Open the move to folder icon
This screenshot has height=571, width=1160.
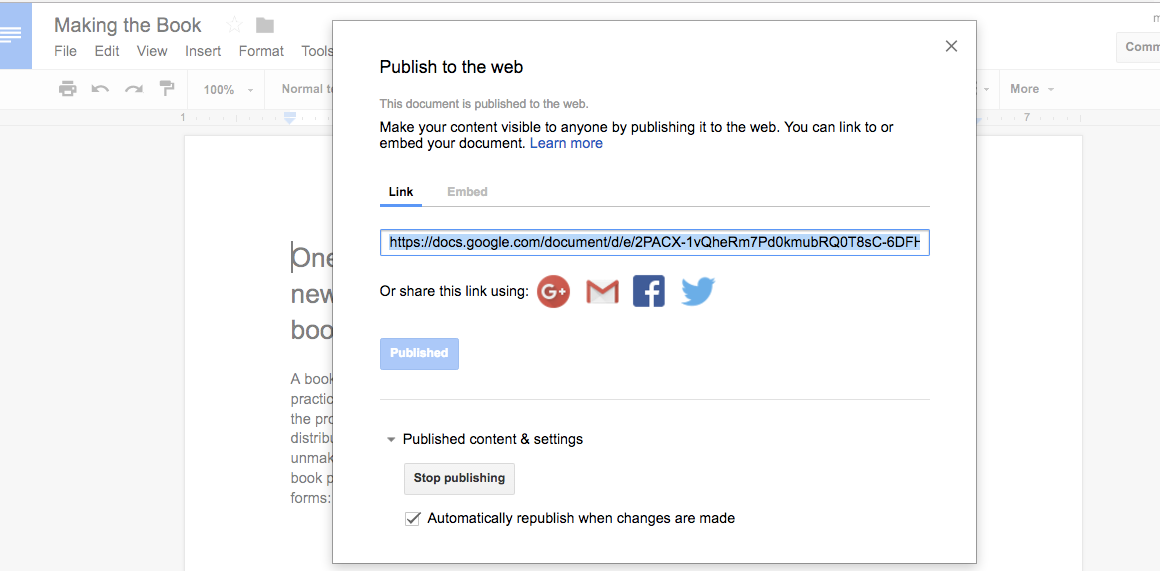click(x=265, y=25)
